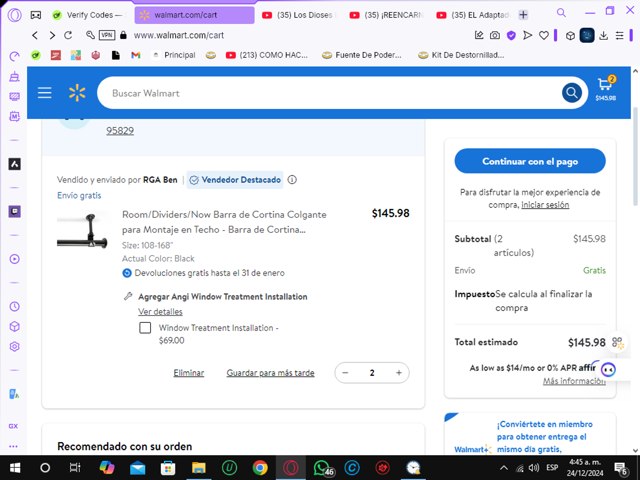This screenshot has width=640, height=480.
Task: Open Ver detalles link
Action: [x=160, y=311]
